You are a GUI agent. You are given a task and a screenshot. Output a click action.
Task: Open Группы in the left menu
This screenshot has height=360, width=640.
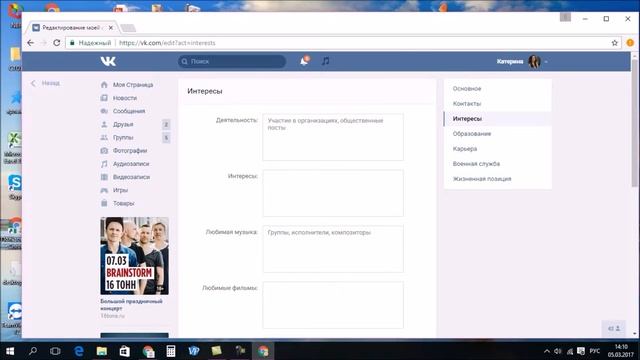(123, 138)
